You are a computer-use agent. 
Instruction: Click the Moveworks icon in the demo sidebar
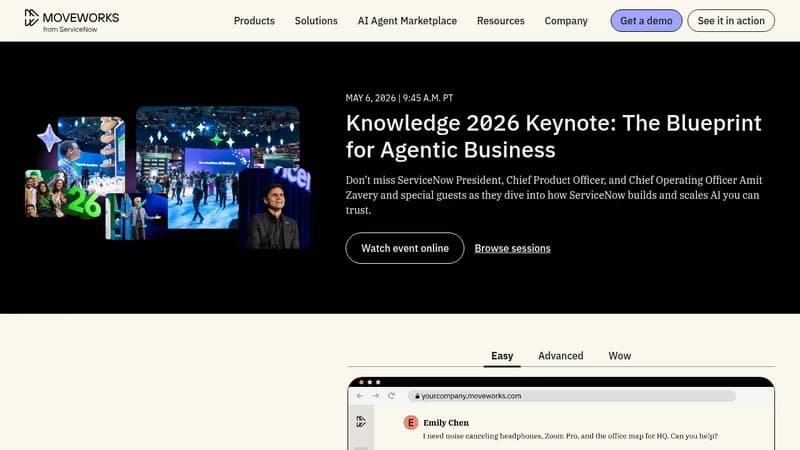click(361, 421)
